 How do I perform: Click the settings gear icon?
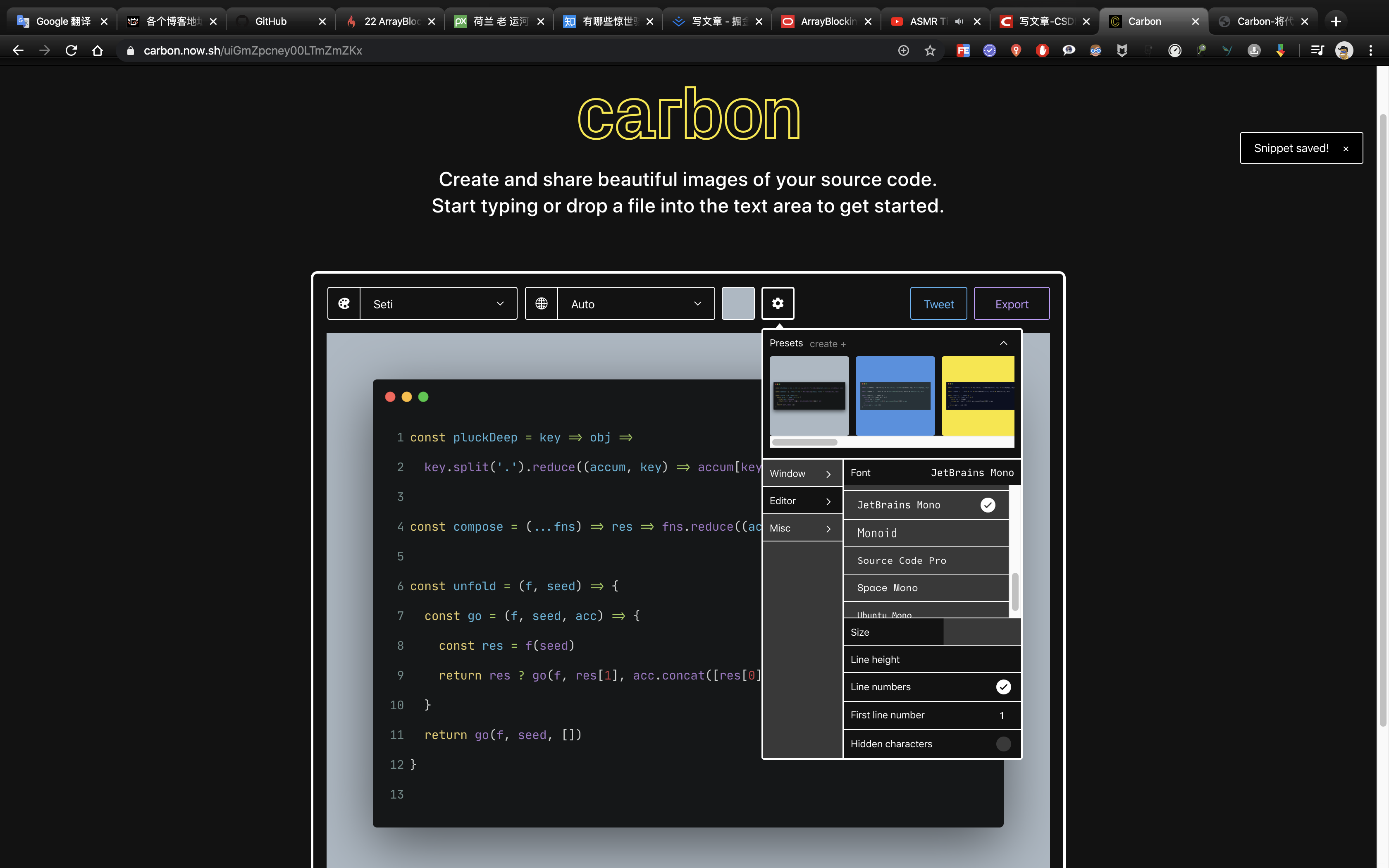pyautogui.click(x=778, y=303)
